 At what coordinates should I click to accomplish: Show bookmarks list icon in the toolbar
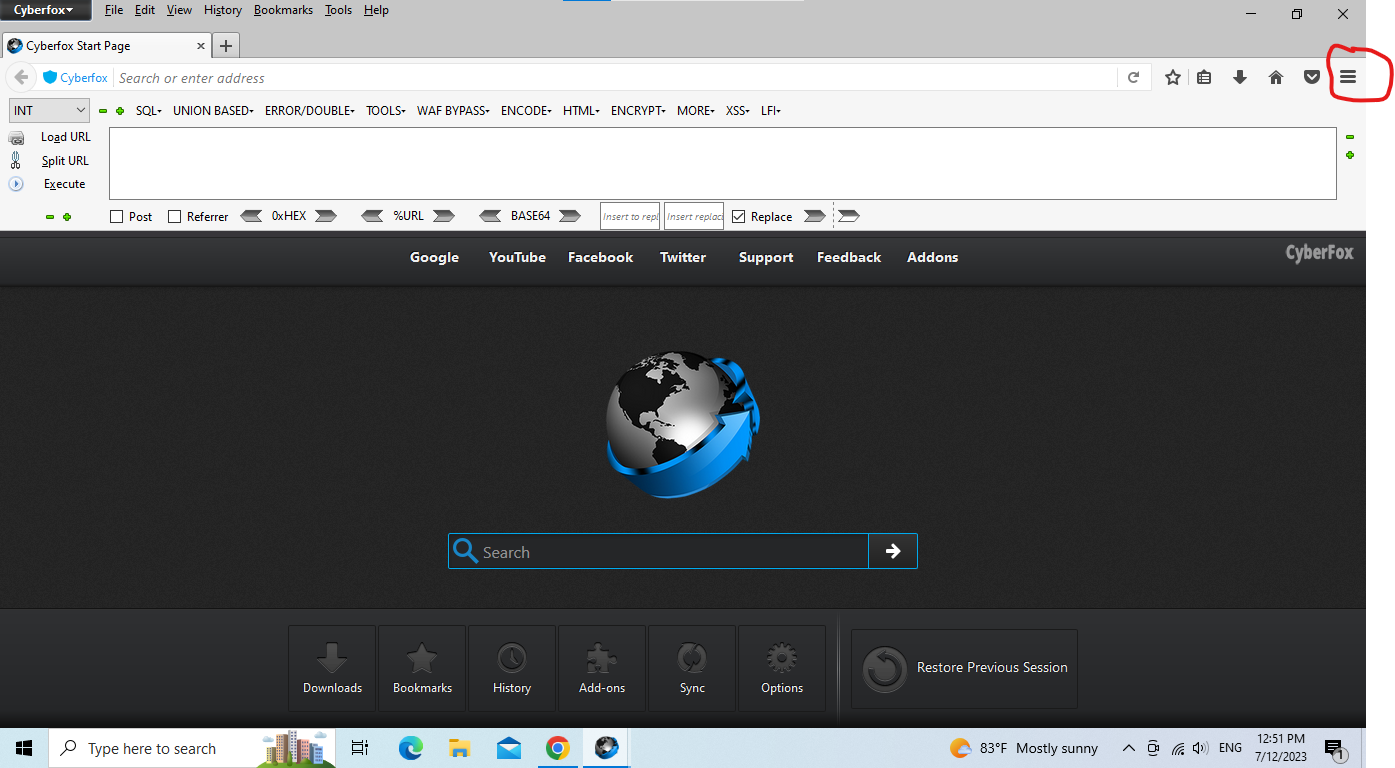point(1204,77)
